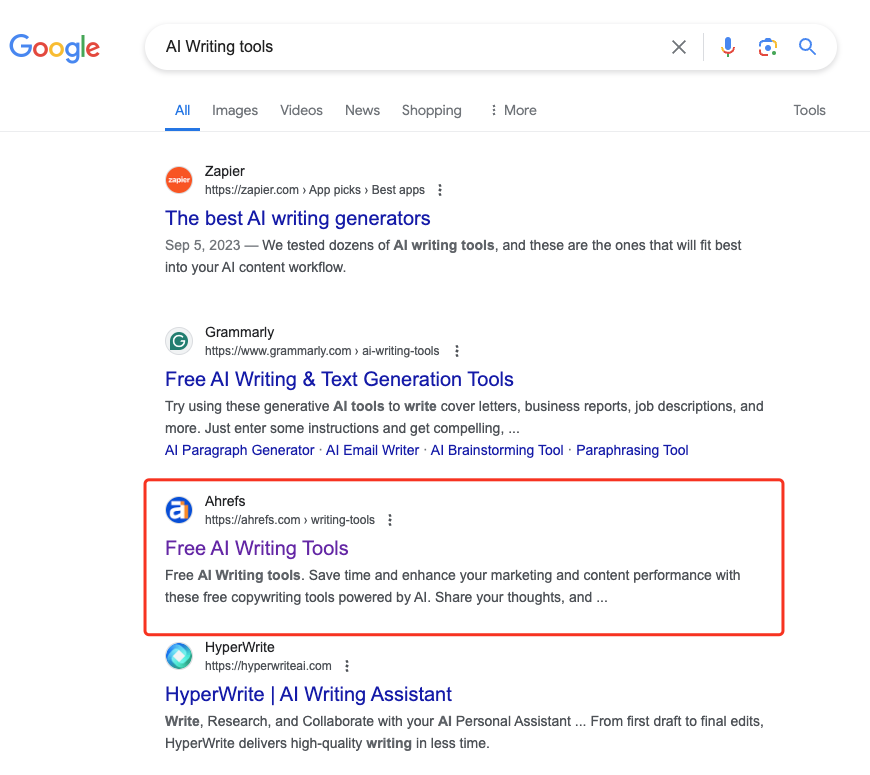Open the three-dot menu for the HyperWrite result
Screen dimensions: 870x775
pos(347,666)
